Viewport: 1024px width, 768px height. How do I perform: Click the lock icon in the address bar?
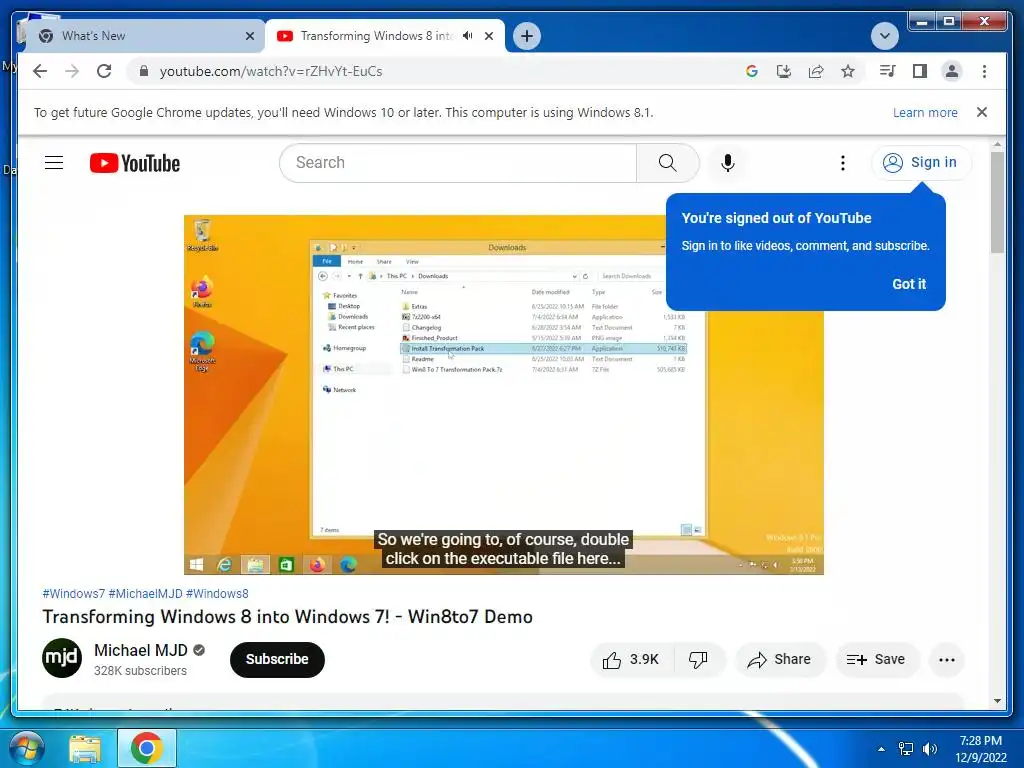click(144, 71)
